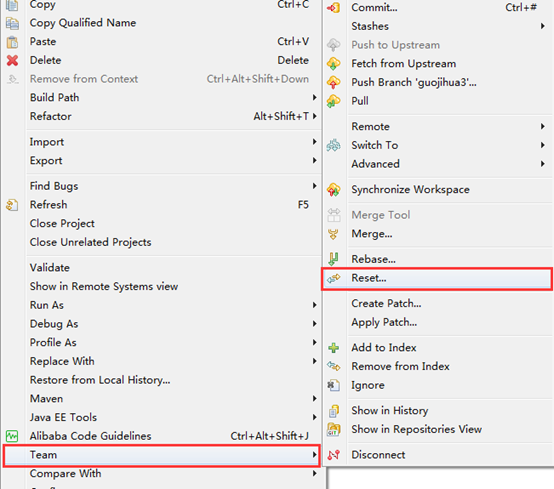Screen dimensions: 554x489
Task: Choose Show in Remote Systems view
Action: [104, 287]
